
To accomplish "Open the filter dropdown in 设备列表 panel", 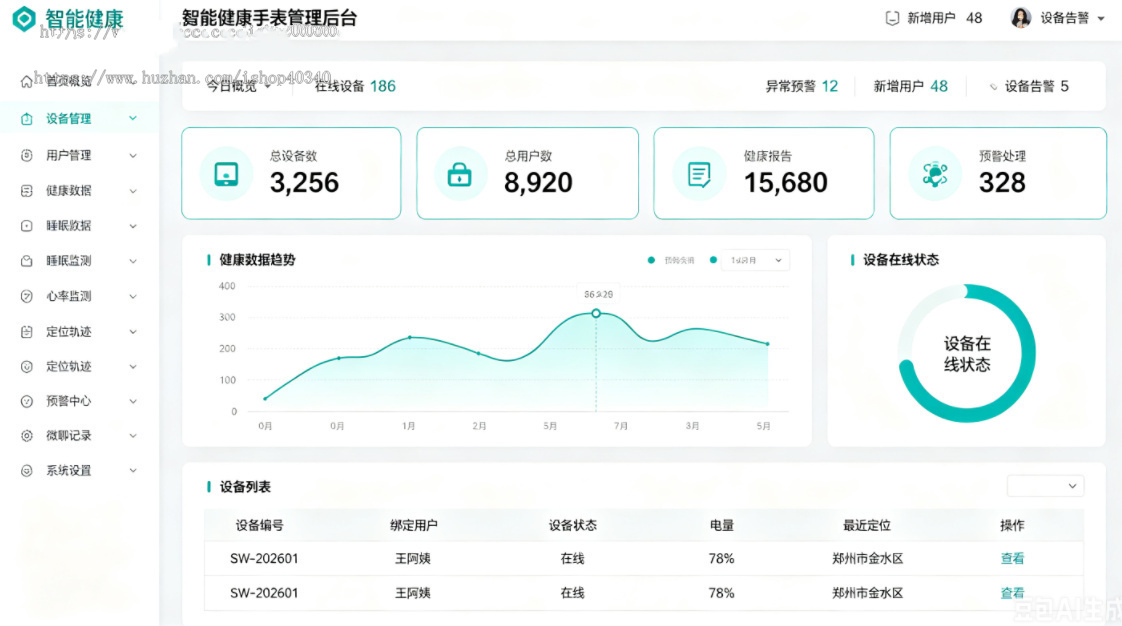I will pos(1045,486).
